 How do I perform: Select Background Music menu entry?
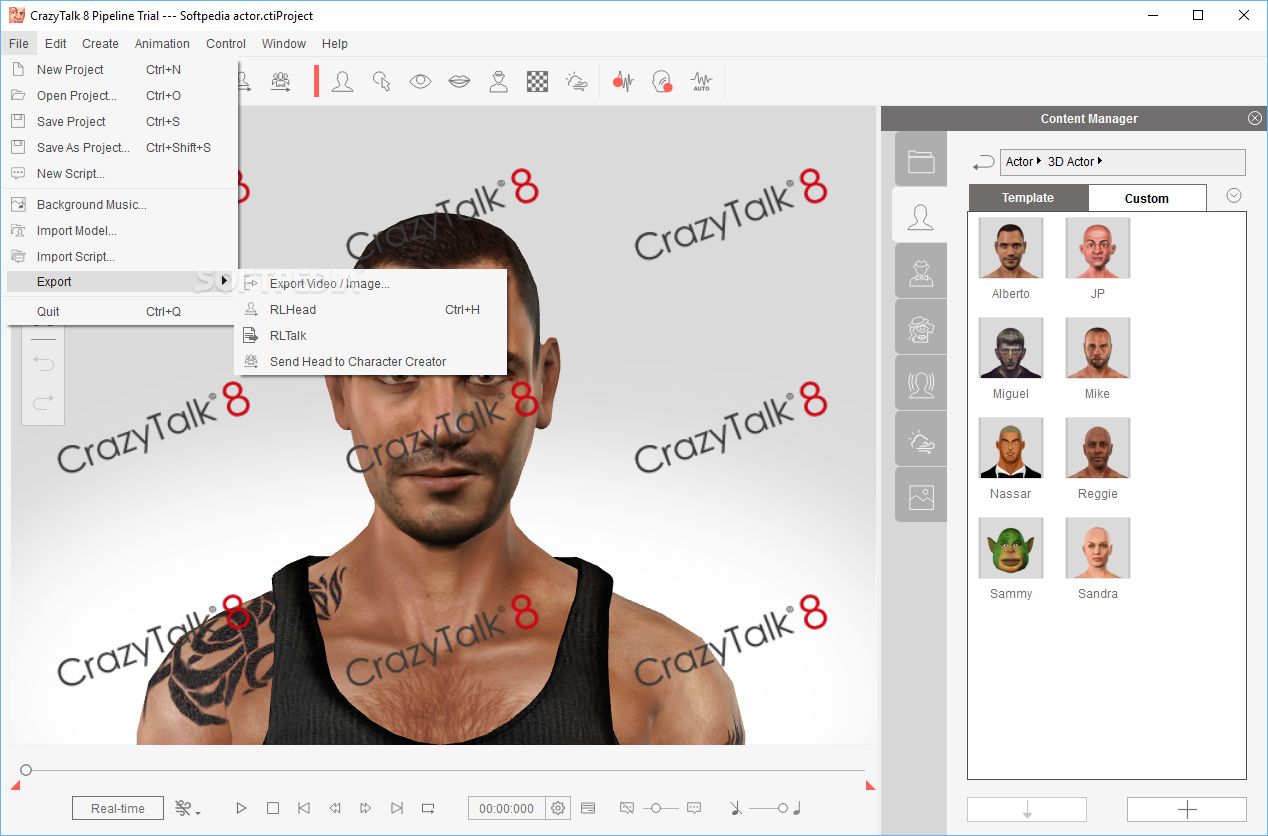[120, 205]
